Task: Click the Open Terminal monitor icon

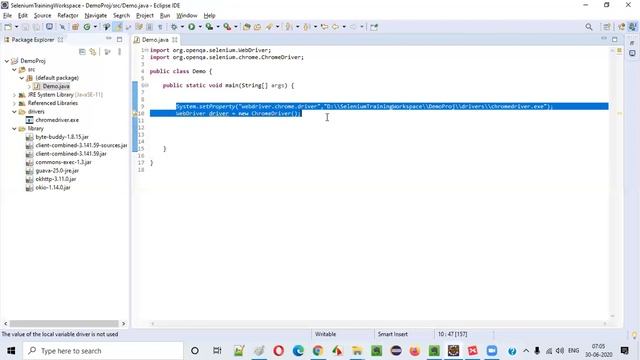Action: point(49,27)
